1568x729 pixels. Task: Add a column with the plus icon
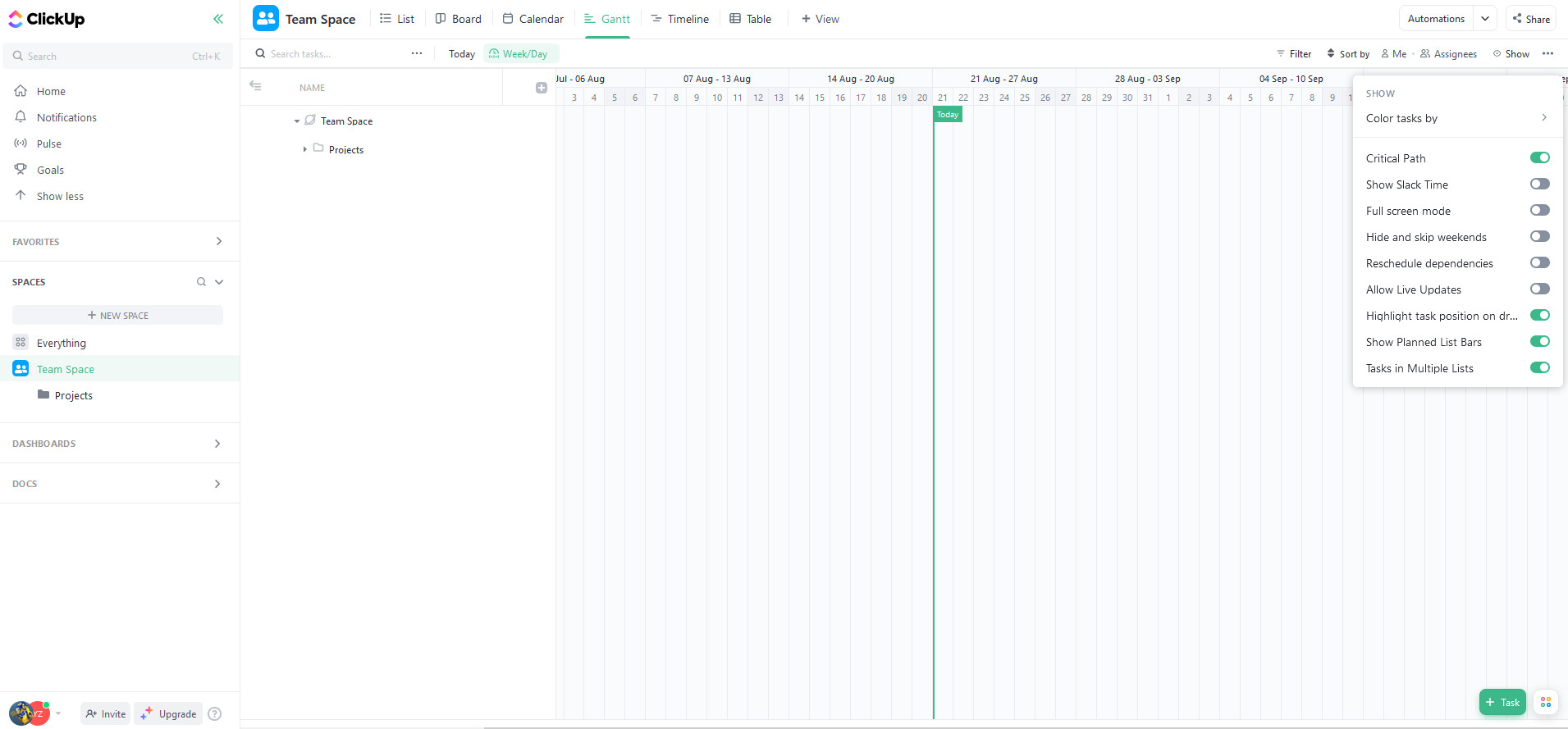[x=542, y=88]
